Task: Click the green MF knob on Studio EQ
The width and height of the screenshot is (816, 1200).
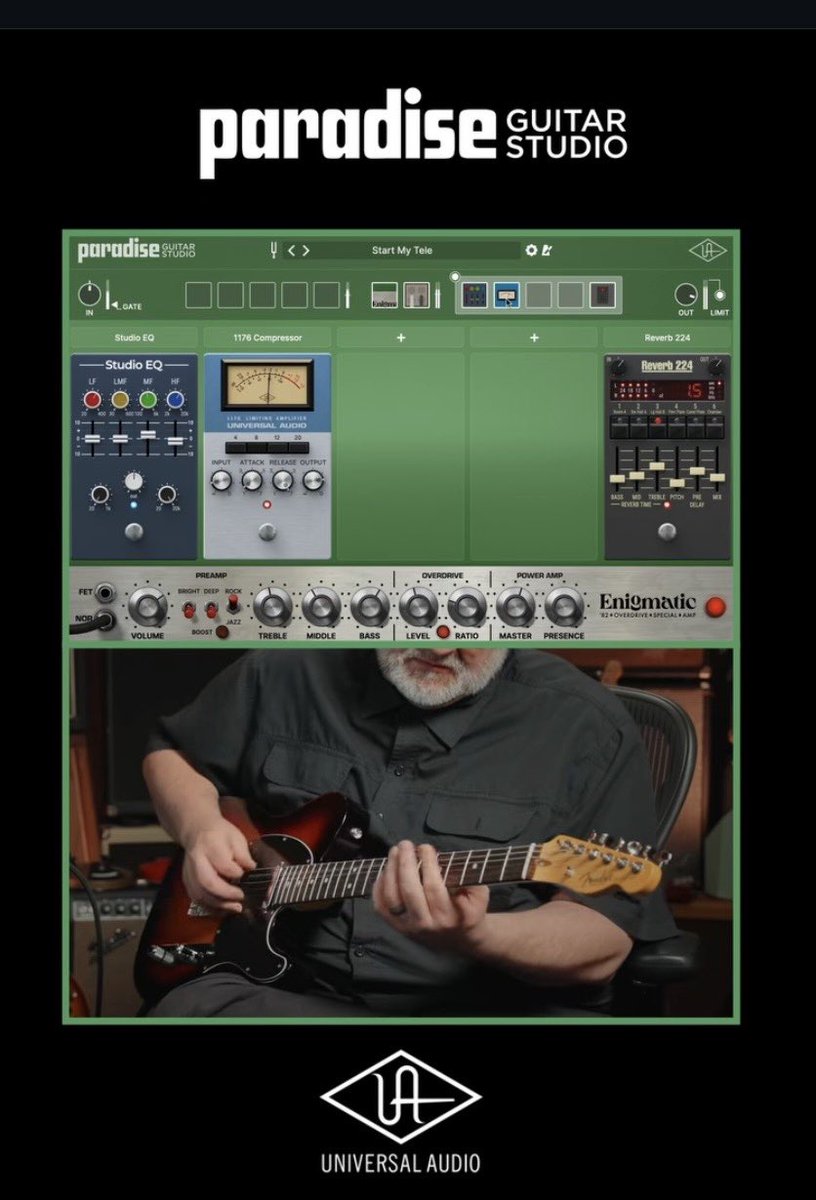Action: coord(148,400)
